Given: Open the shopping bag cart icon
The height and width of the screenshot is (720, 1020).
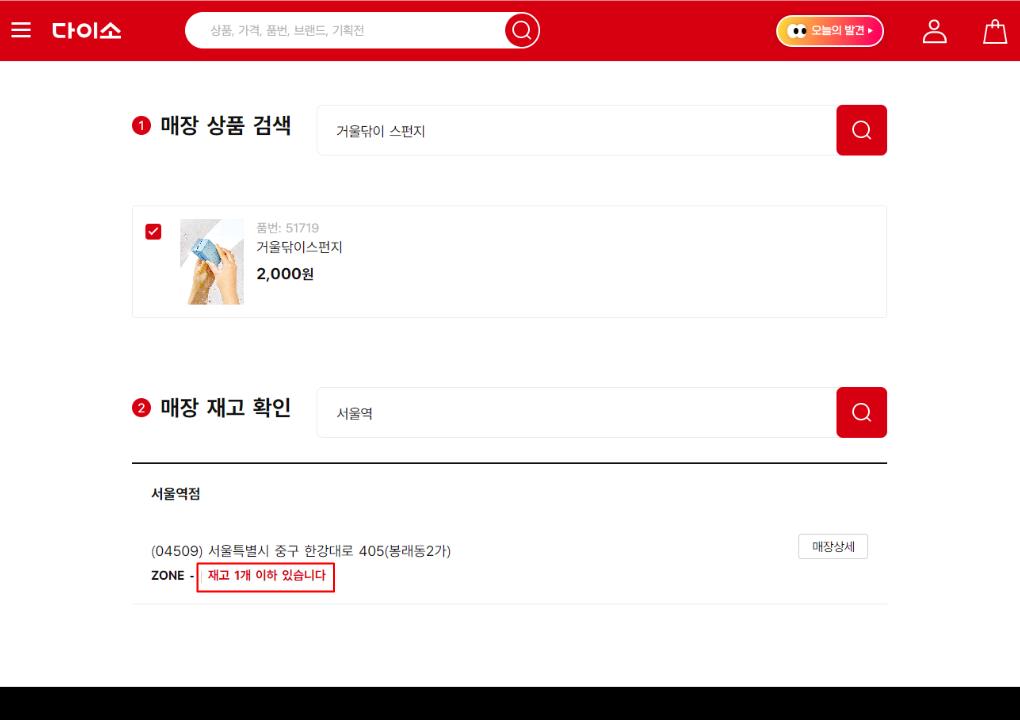Looking at the screenshot, I should click(x=994, y=31).
